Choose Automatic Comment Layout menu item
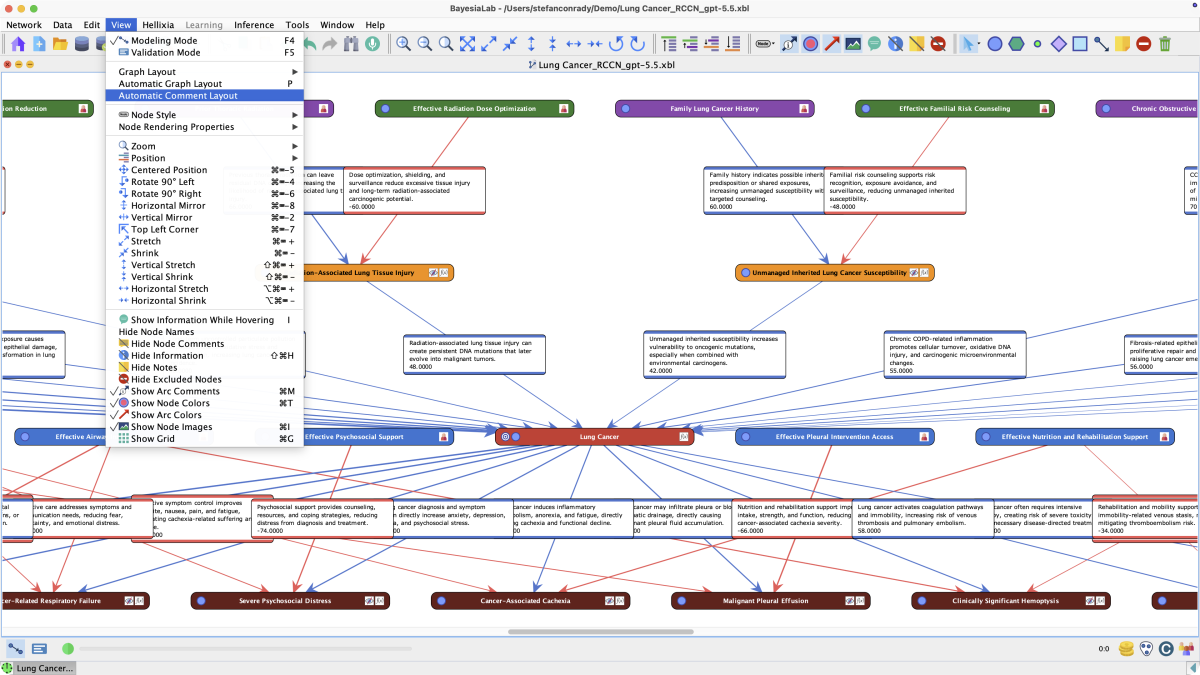The height and width of the screenshot is (675, 1200). [x=203, y=96]
